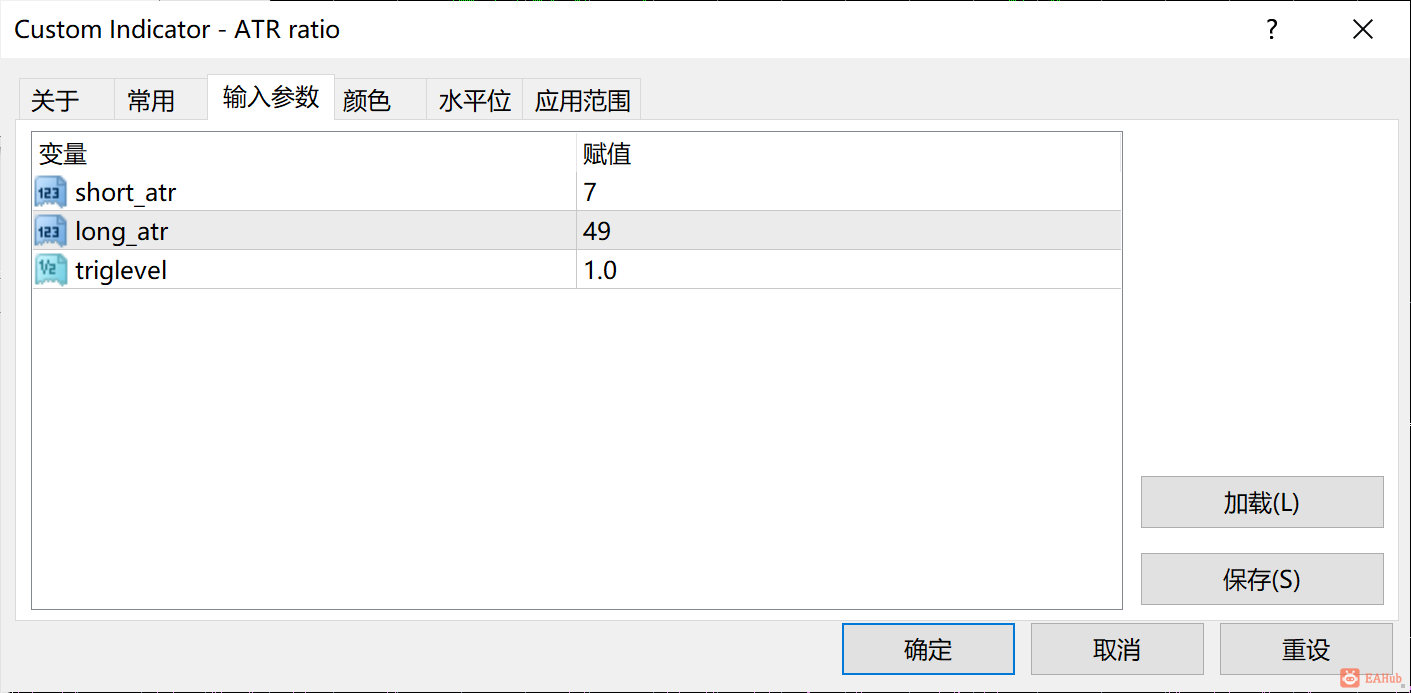Select the 输入参数 tab

(271, 97)
